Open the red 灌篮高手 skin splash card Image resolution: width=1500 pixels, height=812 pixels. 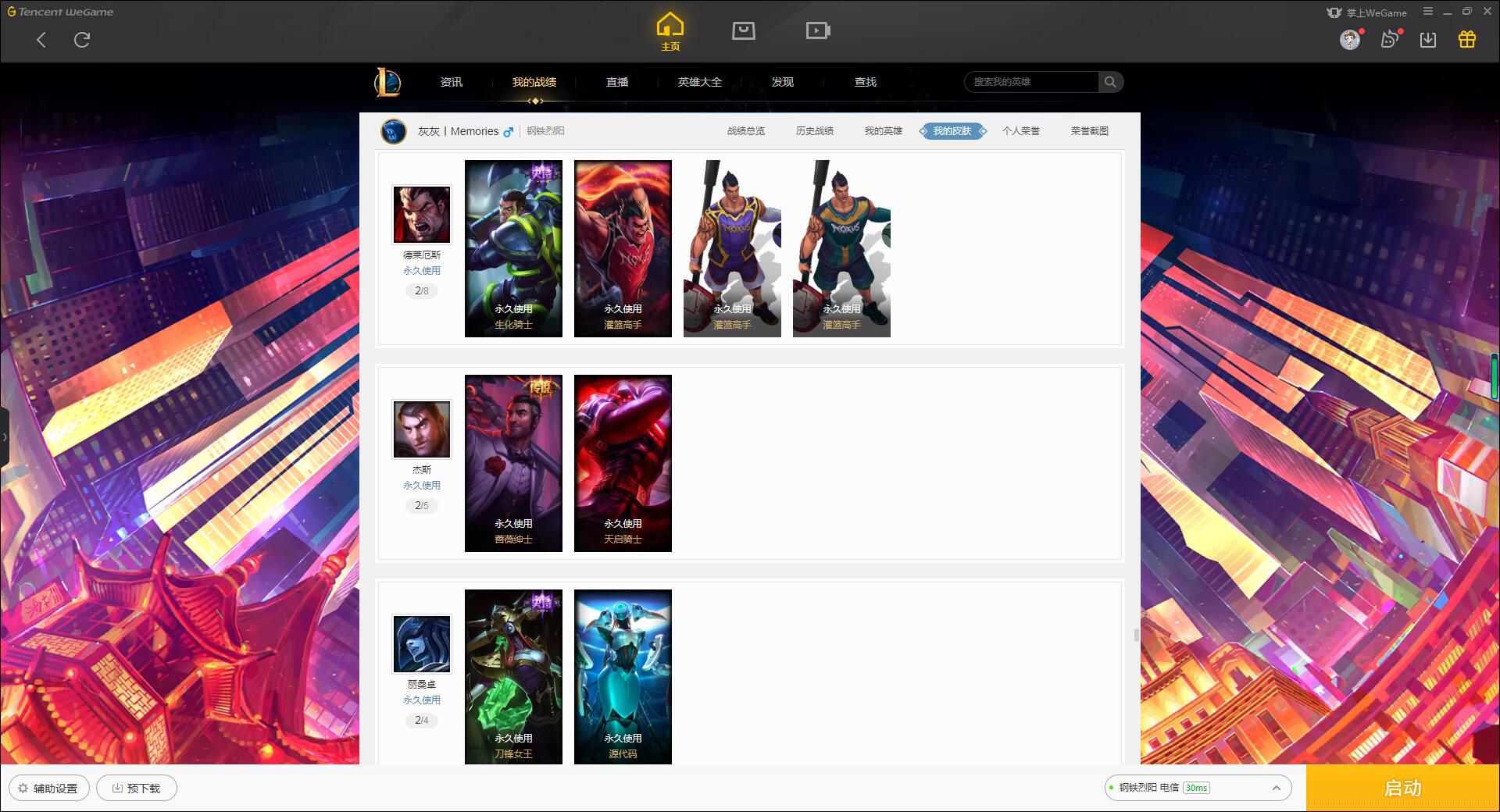tap(623, 248)
